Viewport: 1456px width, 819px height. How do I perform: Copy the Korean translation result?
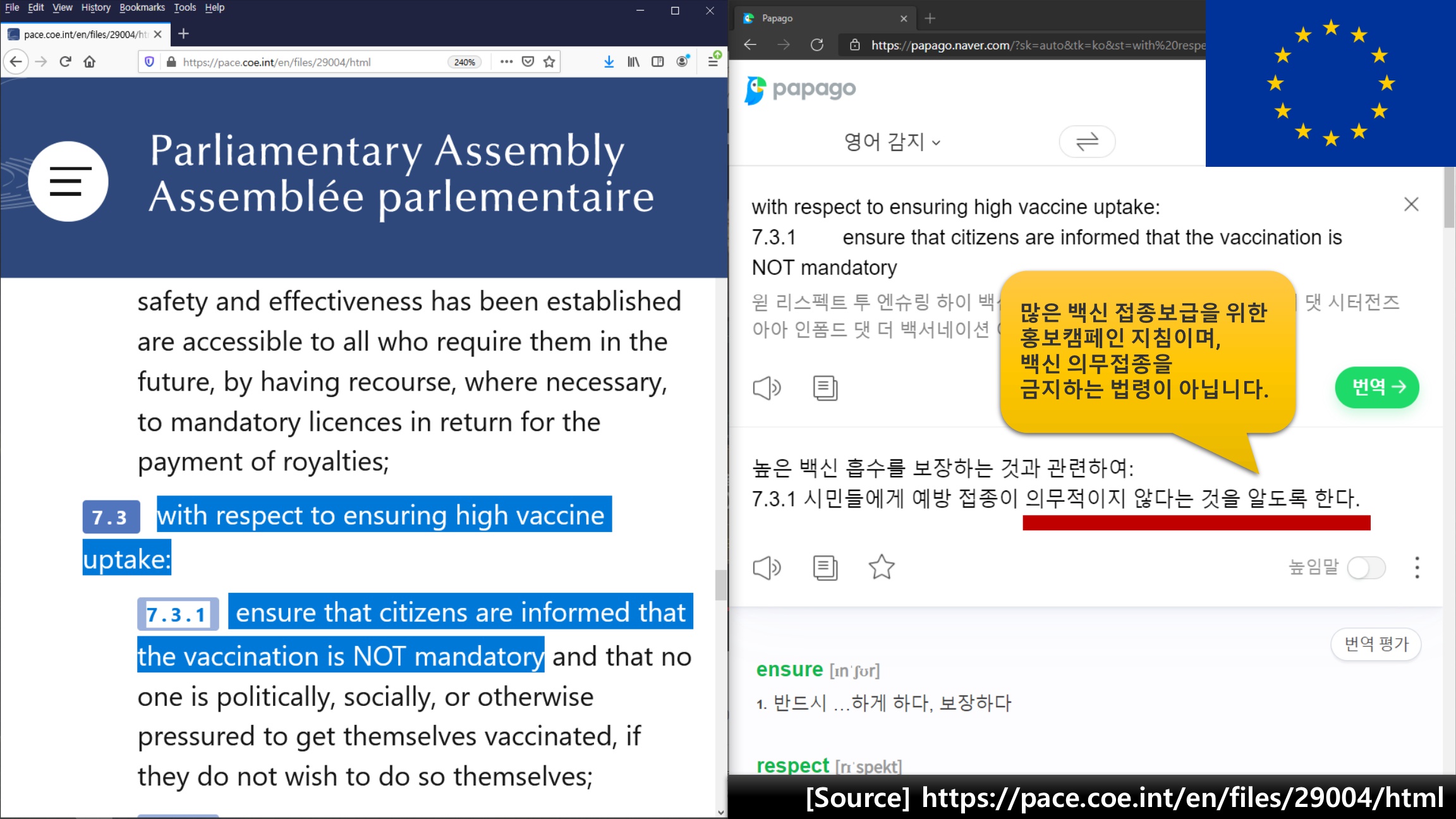click(x=825, y=567)
